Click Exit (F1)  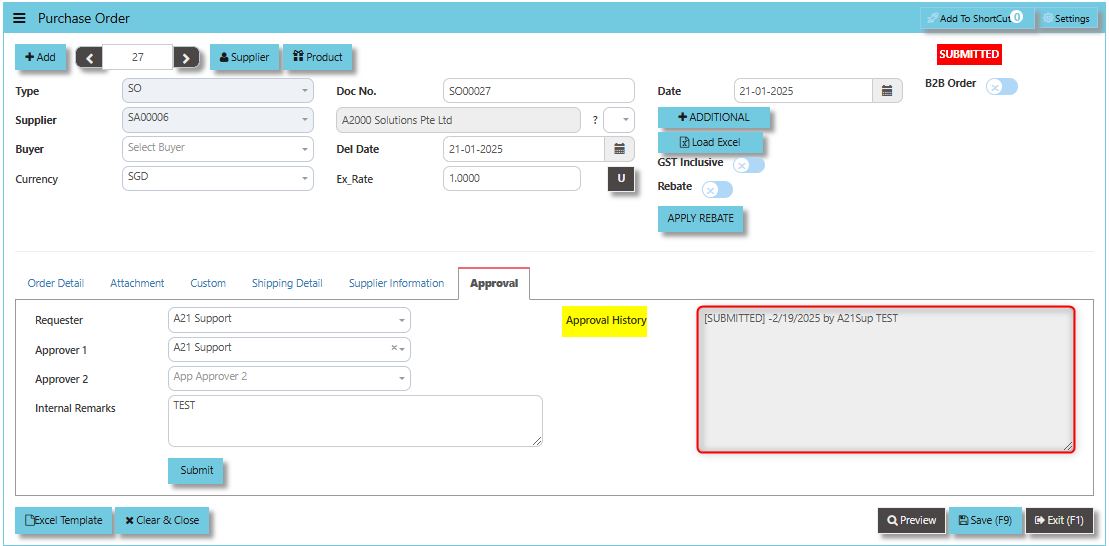[x=1059, y=520]
